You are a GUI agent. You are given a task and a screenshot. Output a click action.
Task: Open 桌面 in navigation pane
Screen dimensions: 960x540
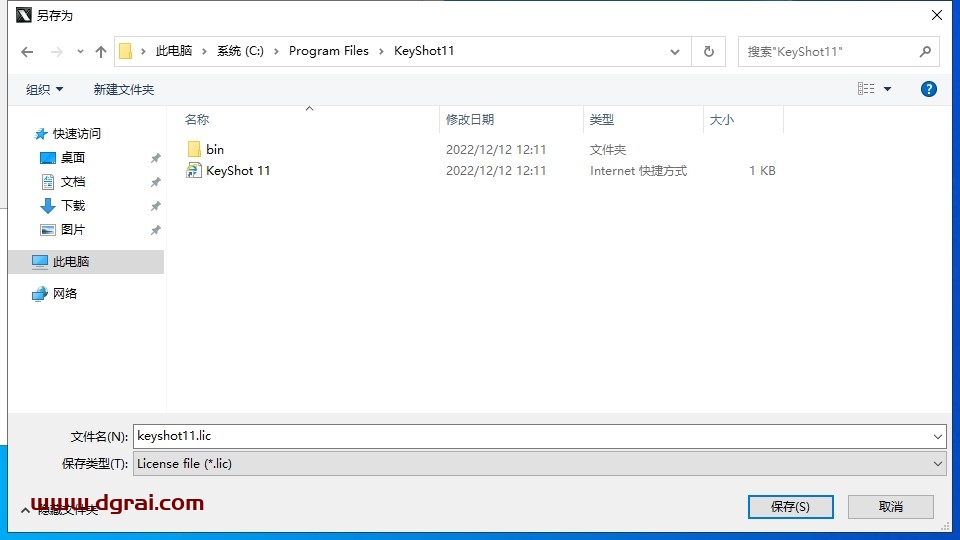73,157
